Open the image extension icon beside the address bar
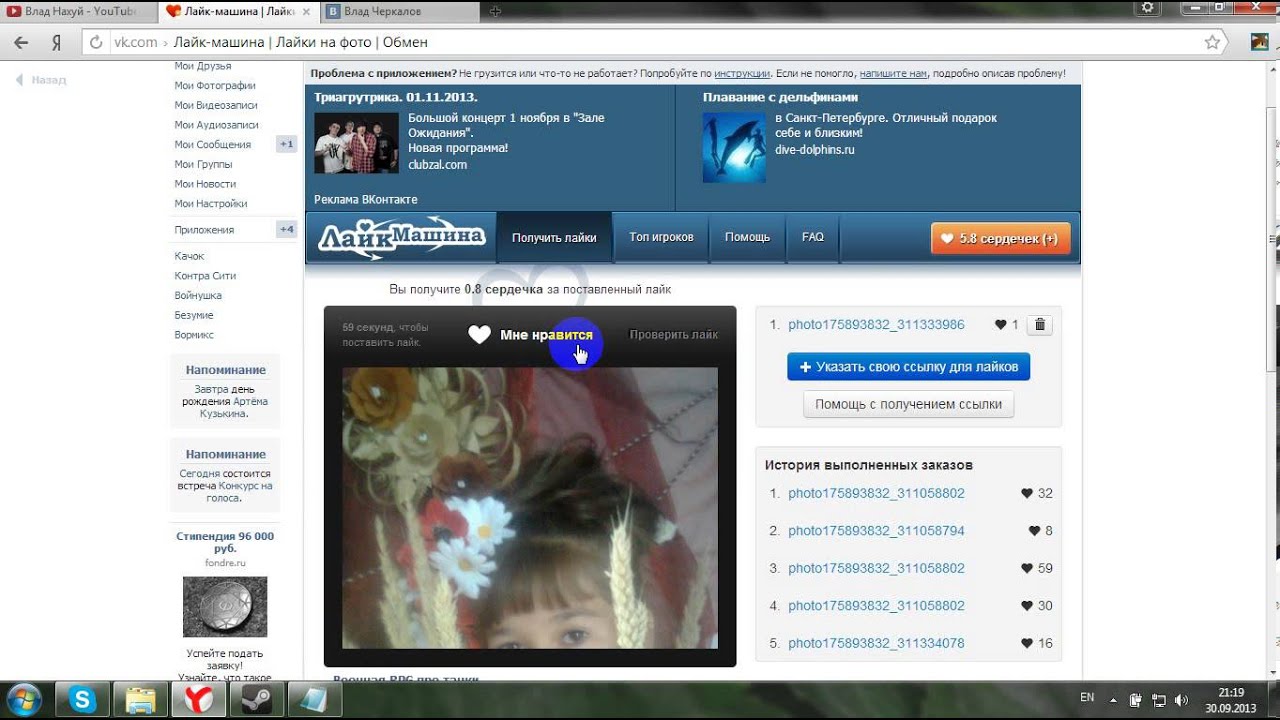 (1259, 42)
